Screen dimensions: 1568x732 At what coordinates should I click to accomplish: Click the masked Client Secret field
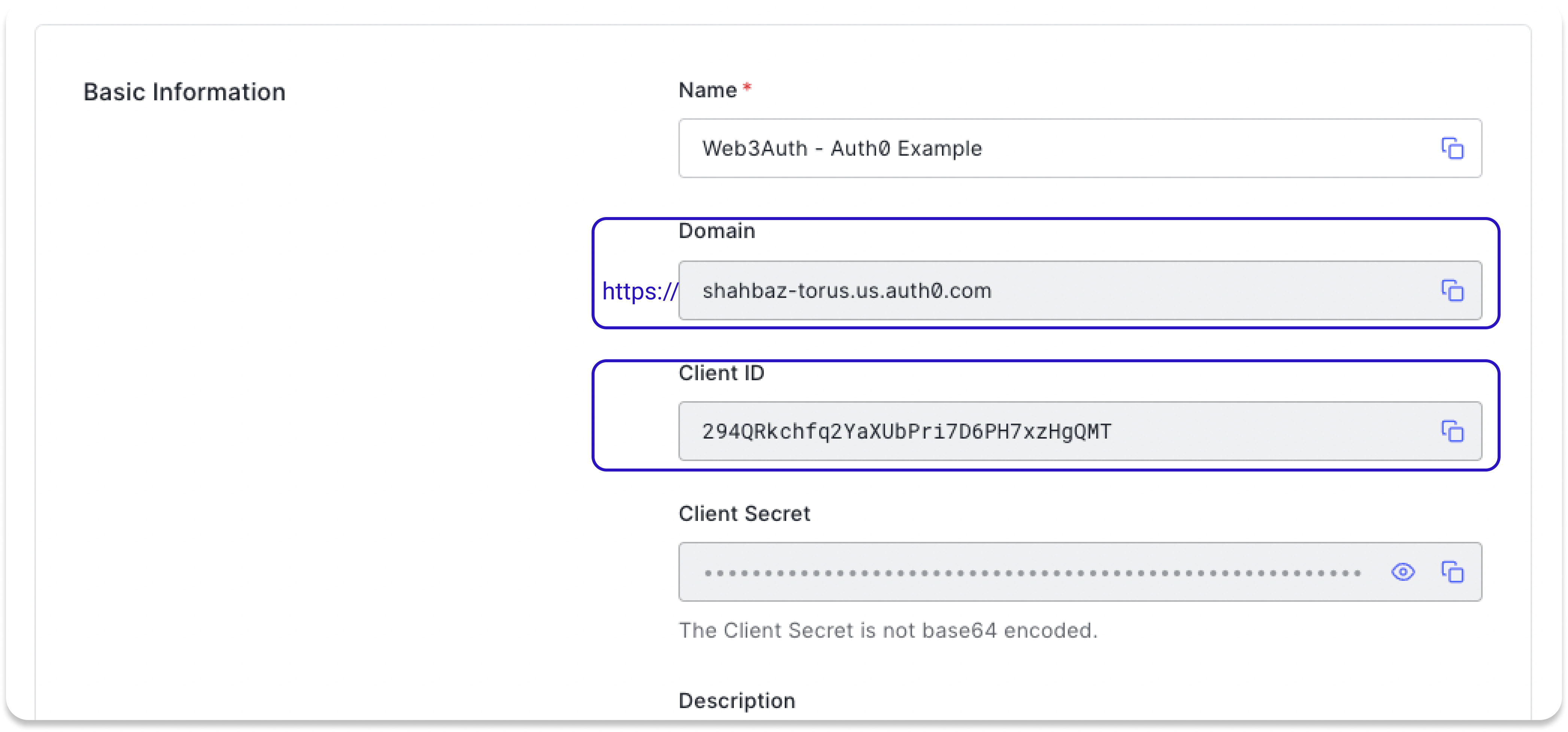tap(1080, 572)
